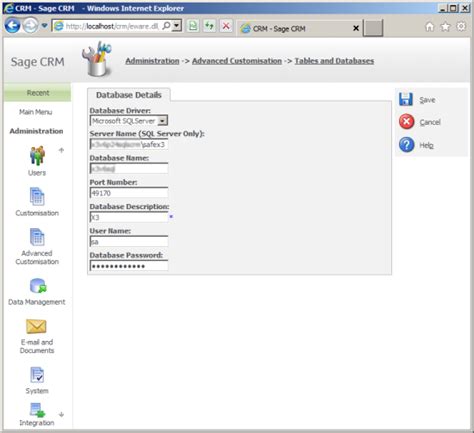
Task: Click the Administration heading in the sidebar
Action: [36, 131]
